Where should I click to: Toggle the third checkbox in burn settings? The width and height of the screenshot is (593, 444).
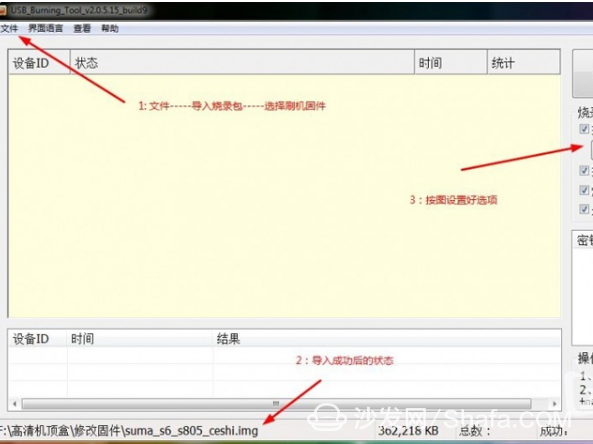(x=584, y=190)
